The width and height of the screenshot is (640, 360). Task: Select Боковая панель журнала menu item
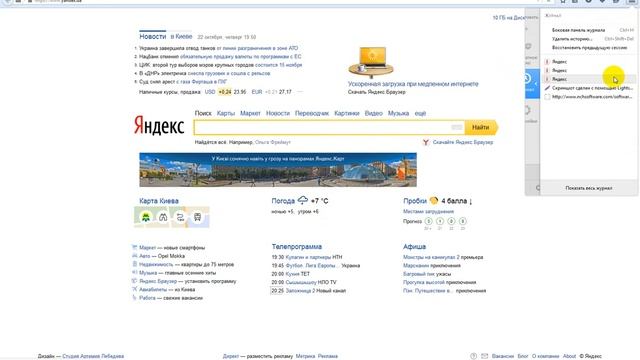tap(589, 30)
